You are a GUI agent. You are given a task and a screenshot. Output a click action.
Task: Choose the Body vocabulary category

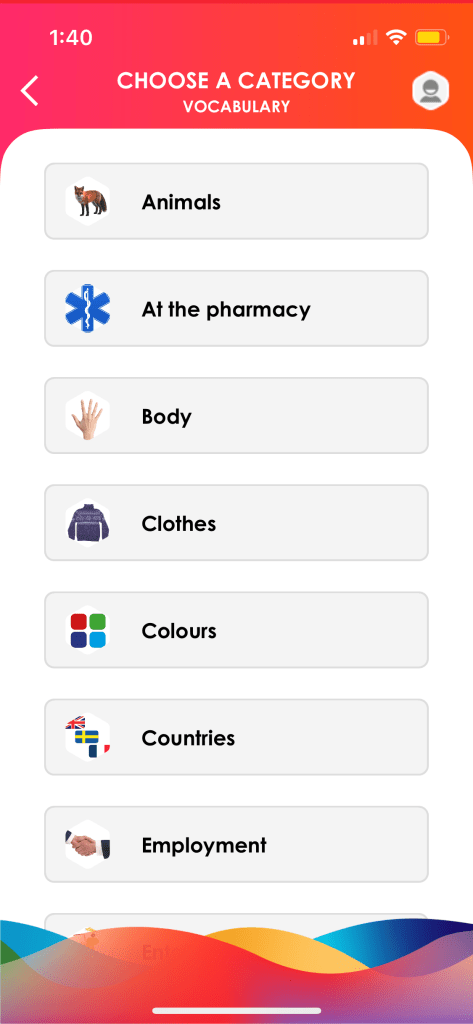click(236, 415)
